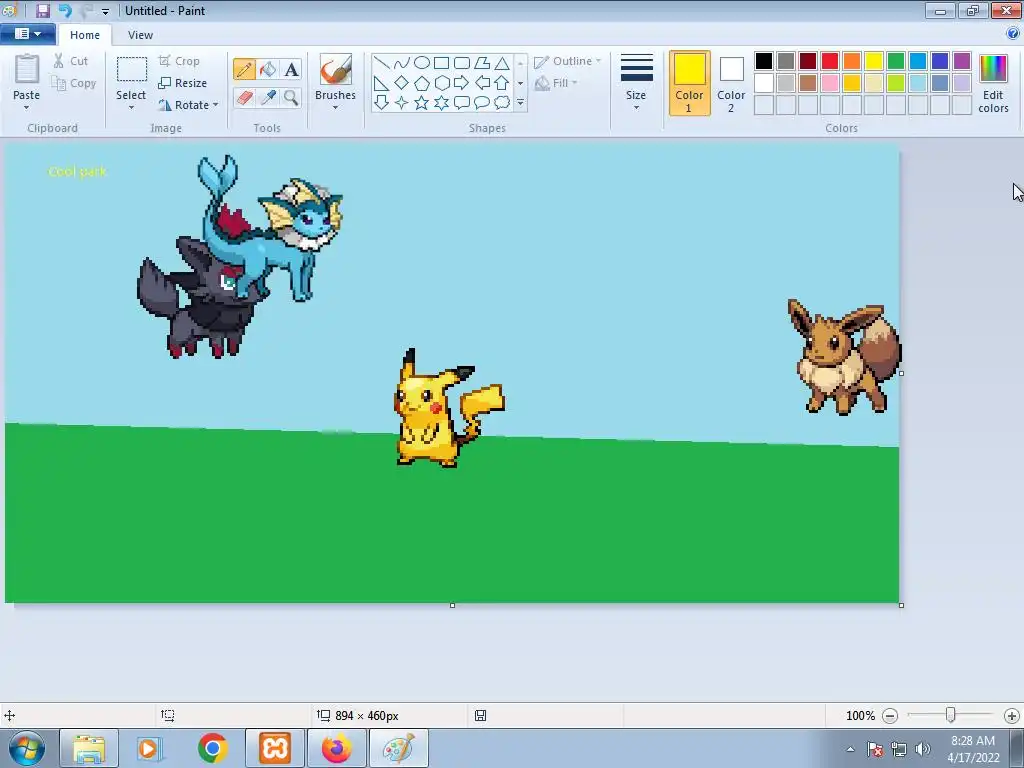The width and height of the screenshot is (1024, 768).
Task: Choose the Six-point star shape
Action: click(x=441, y=103)
